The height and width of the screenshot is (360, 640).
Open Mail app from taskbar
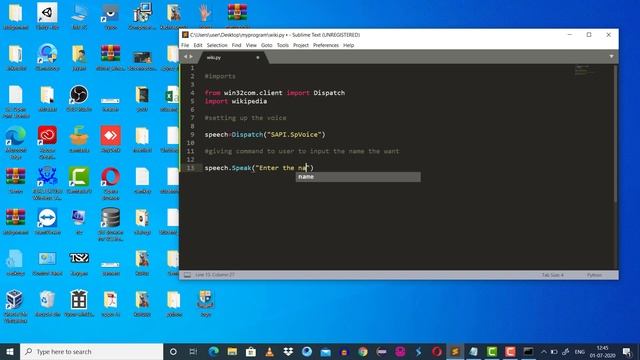point(325,351)
